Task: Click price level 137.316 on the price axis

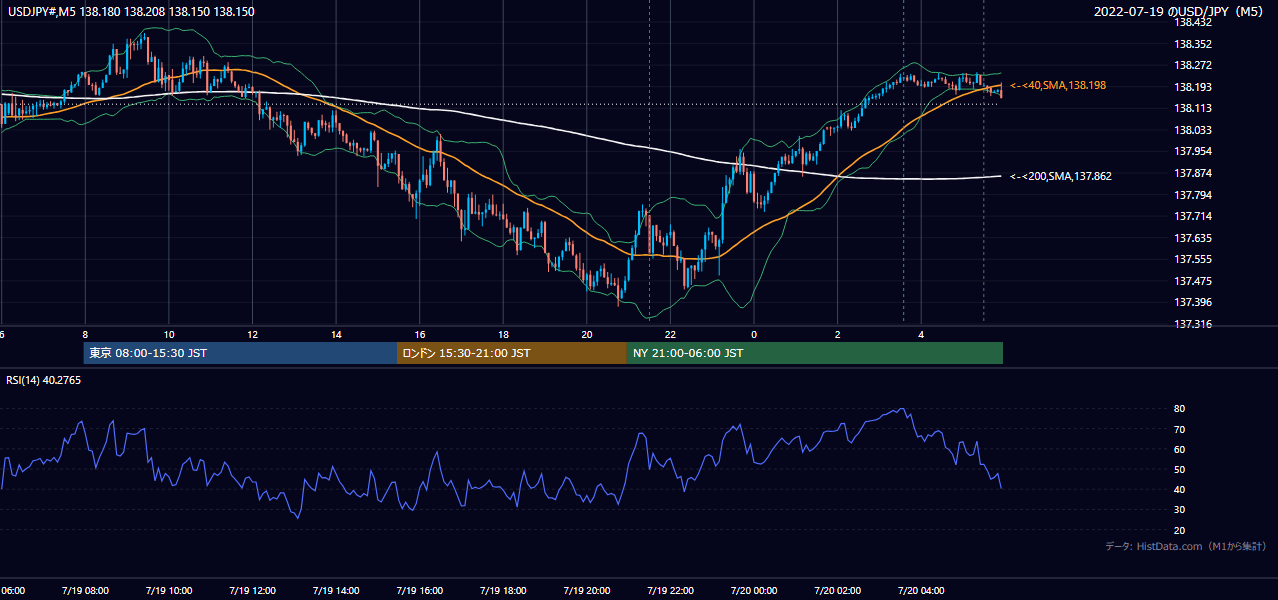Action: click(x=1194, y=324)
